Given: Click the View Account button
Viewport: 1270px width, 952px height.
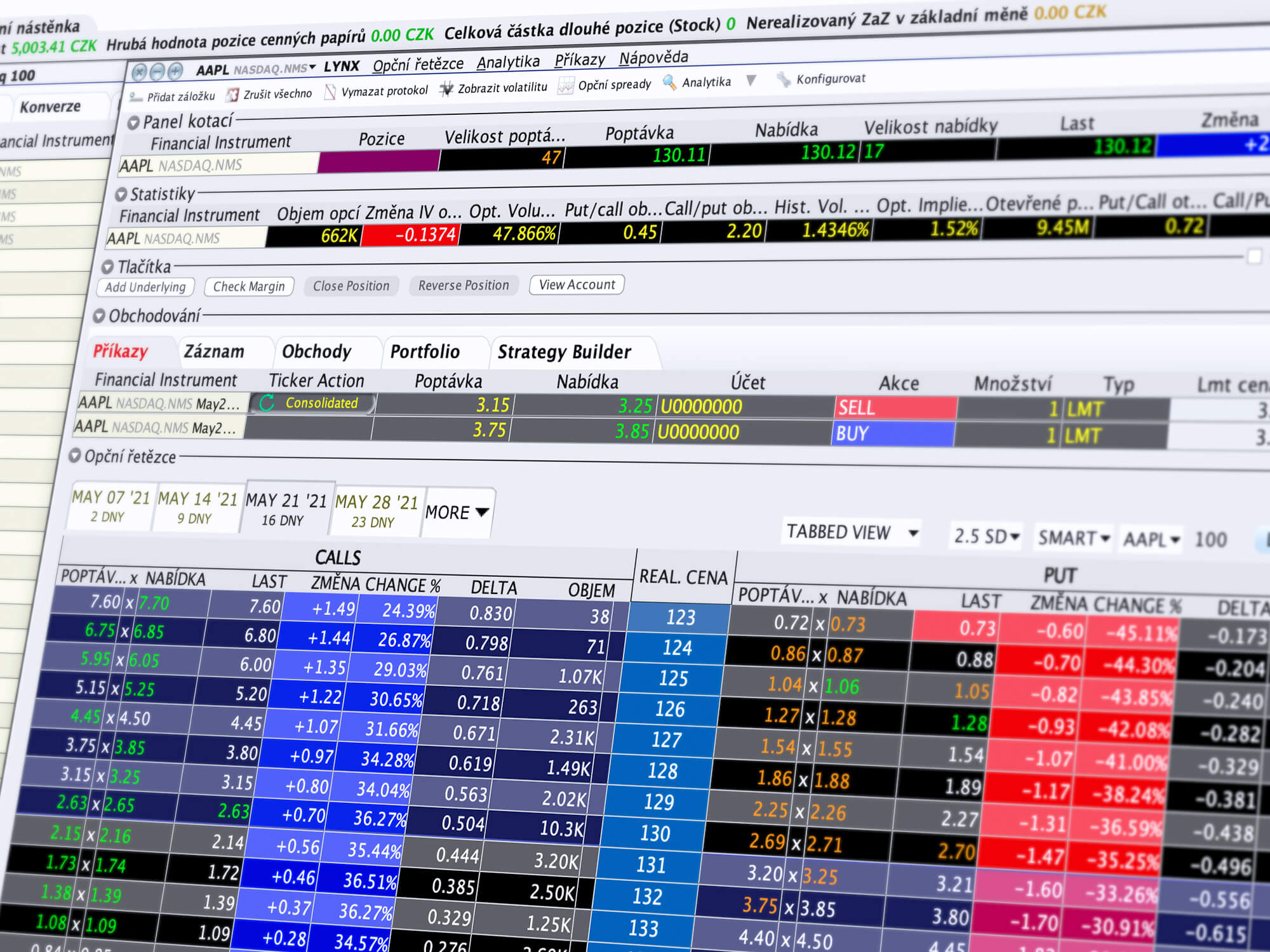Looking at the screenshot, I should point(577,284).
